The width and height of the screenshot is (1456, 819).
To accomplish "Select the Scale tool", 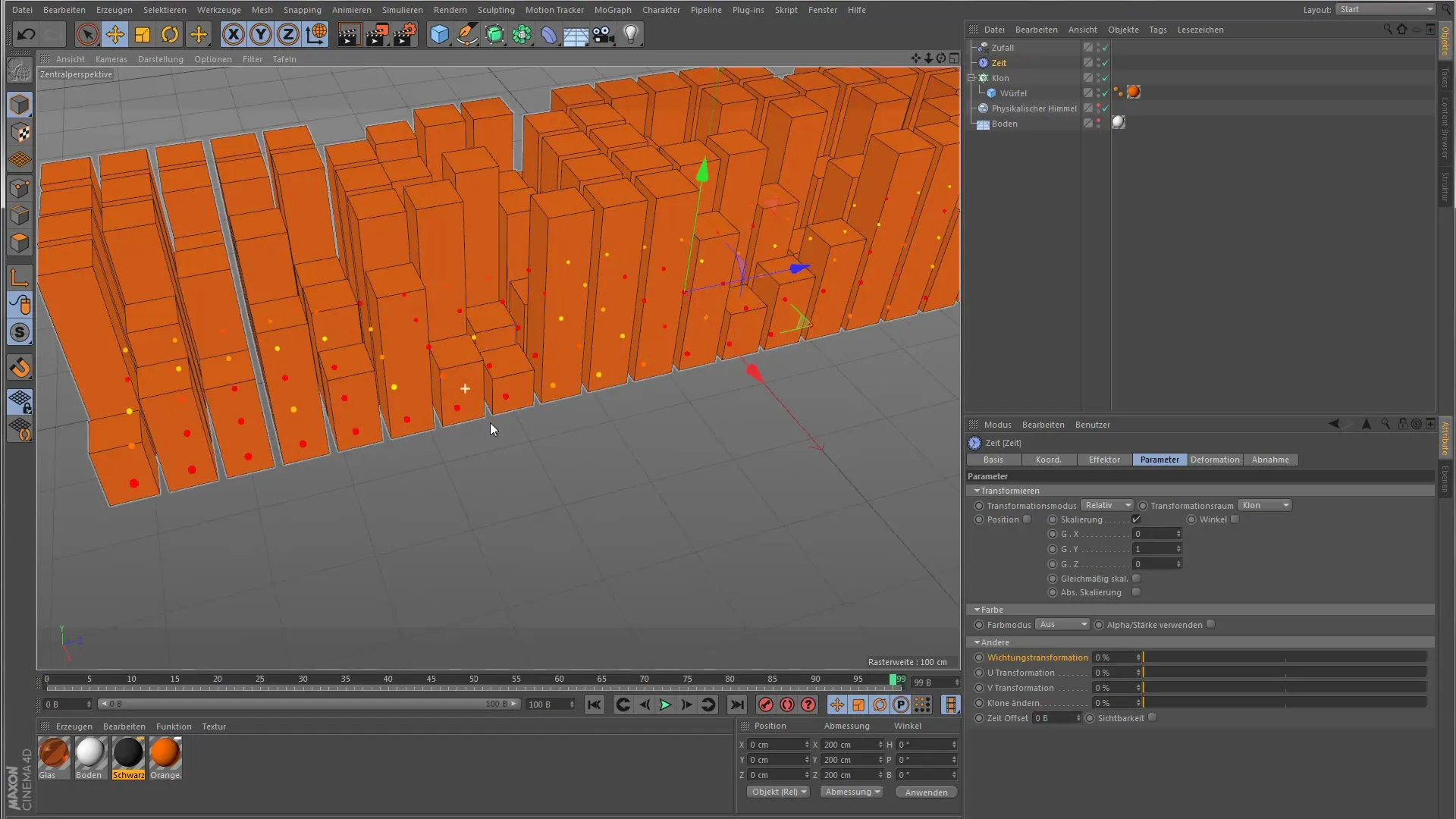I will click(x=143, y=34).
